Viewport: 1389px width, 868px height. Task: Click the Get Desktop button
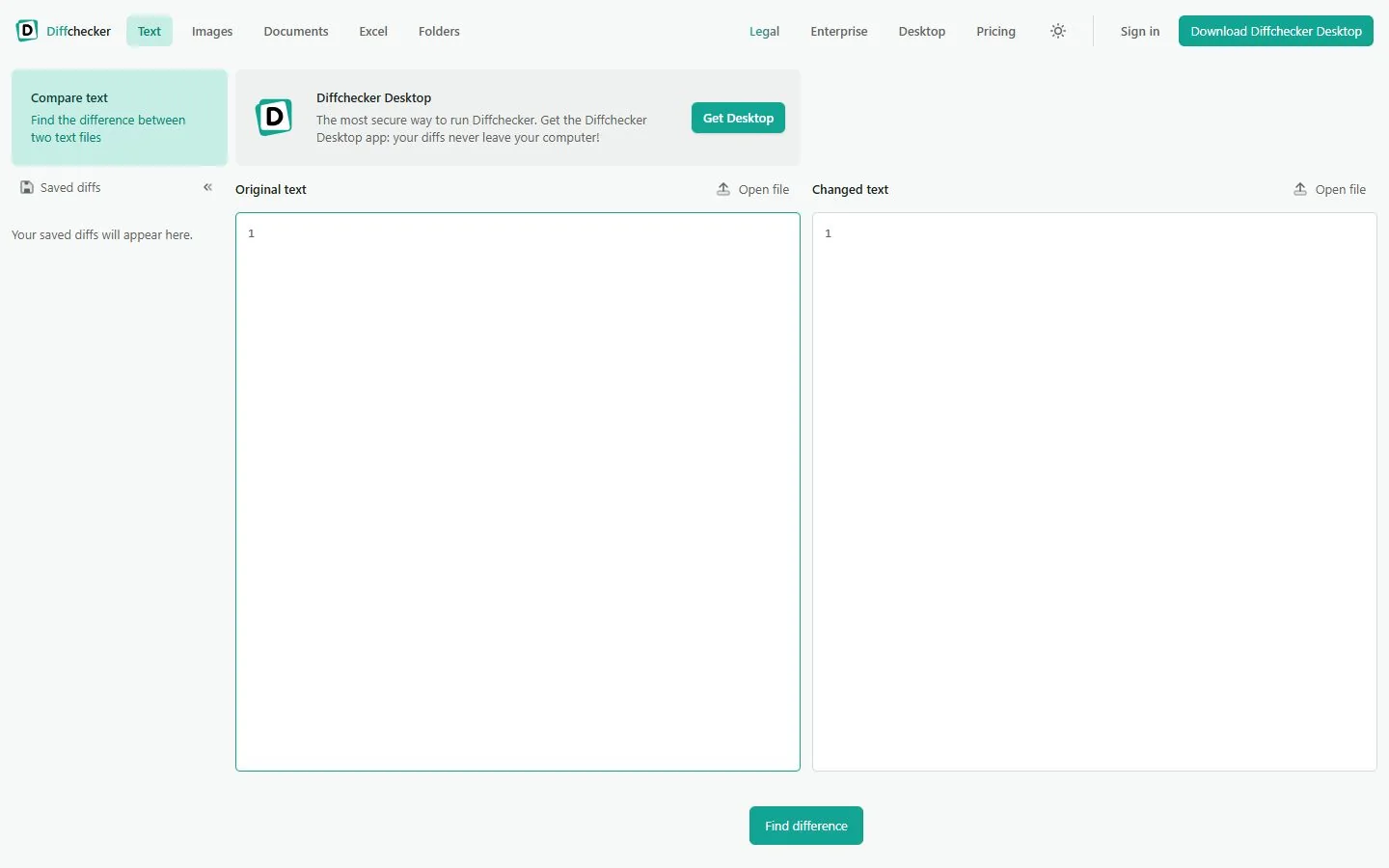(x=738, y=118)
